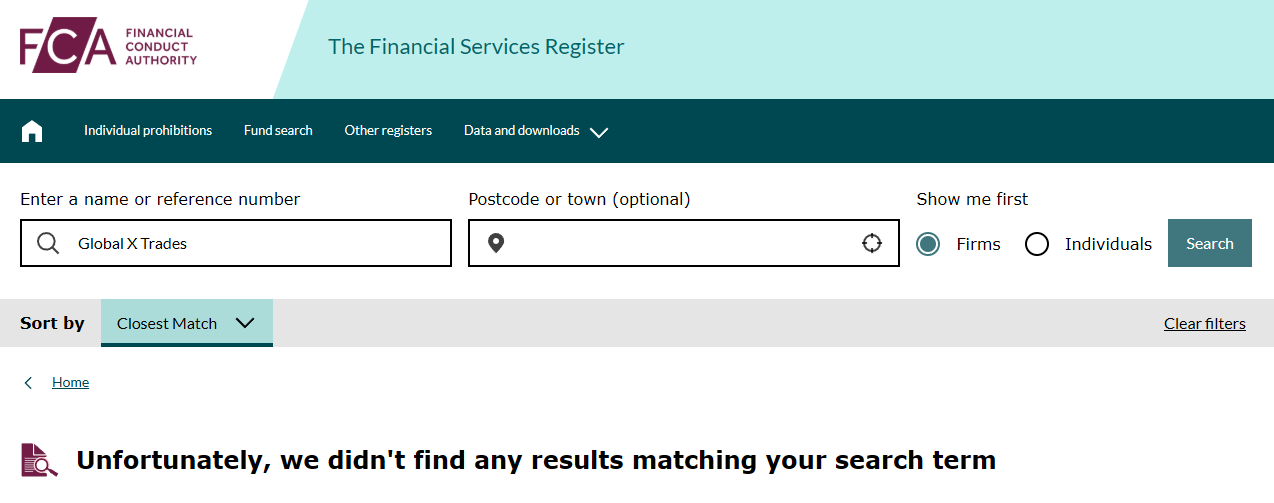The image size is (1274, 503).
Task: Click The Financial Services Register title
Action: [476, 47]
